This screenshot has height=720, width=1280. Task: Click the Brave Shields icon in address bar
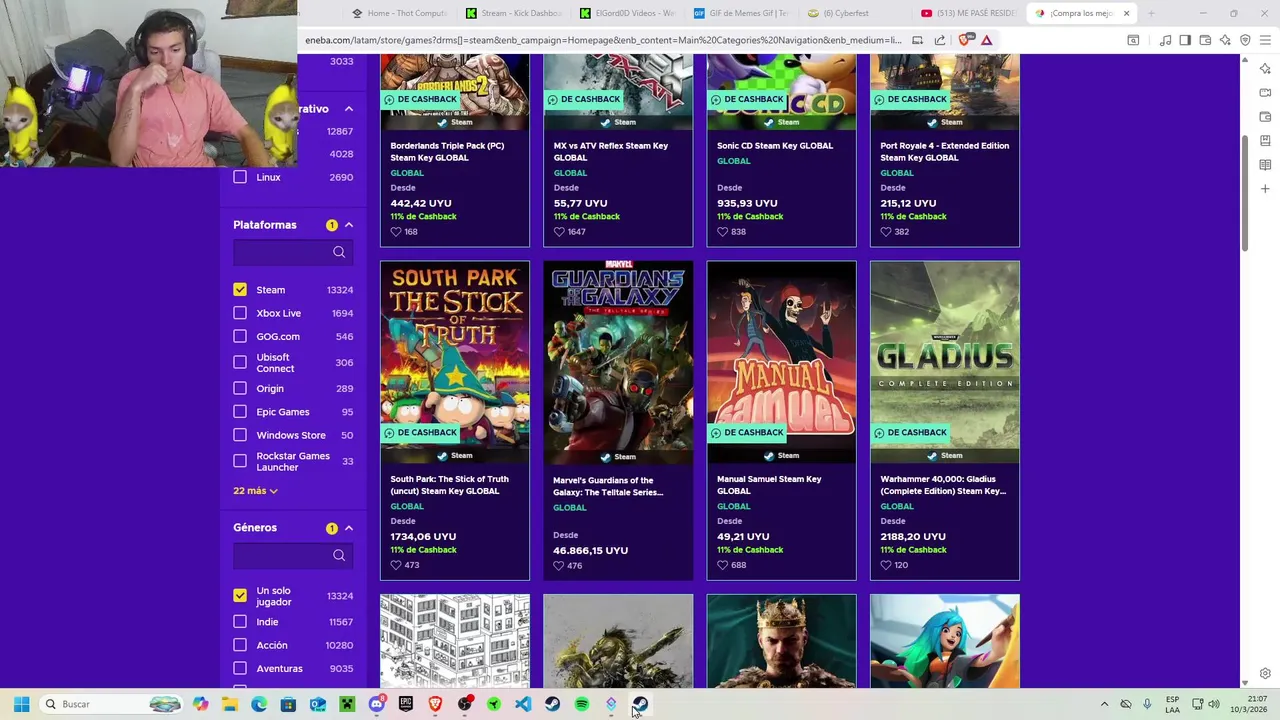pos(965,40)
